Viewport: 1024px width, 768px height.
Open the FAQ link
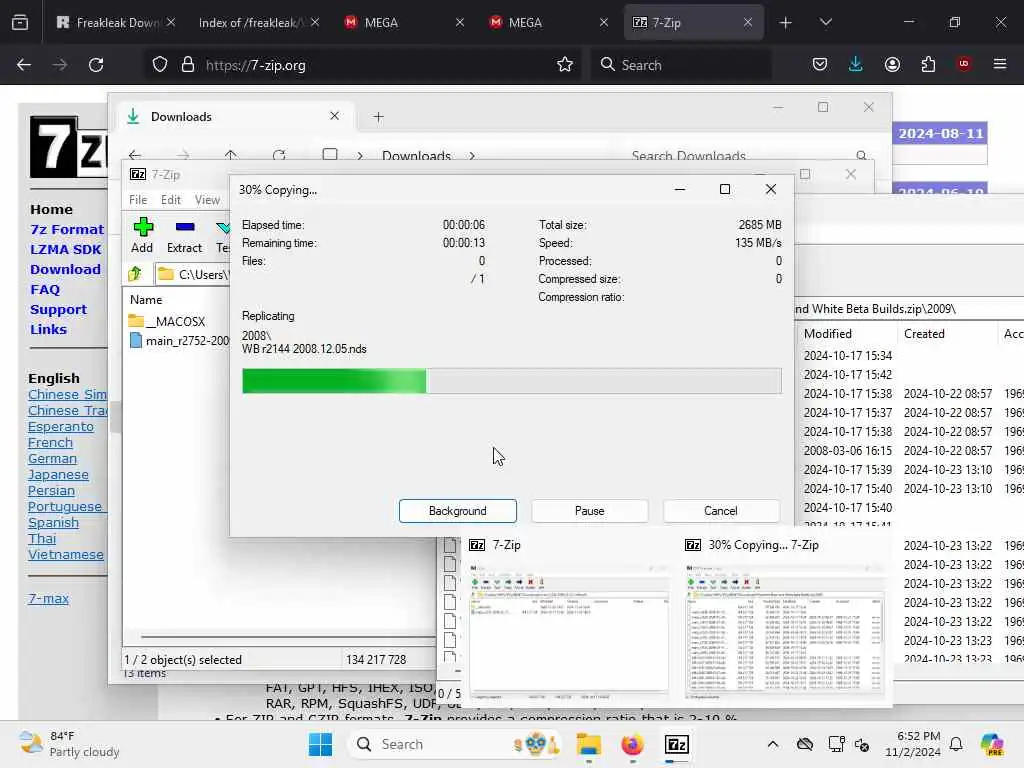pos(44,289)
